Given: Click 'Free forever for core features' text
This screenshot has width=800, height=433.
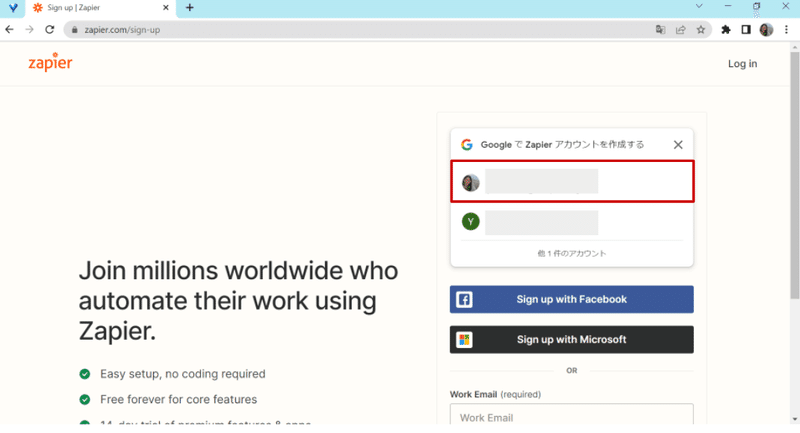Looking at the screenshot, I should pyautogui.click(x=179, y=399).
